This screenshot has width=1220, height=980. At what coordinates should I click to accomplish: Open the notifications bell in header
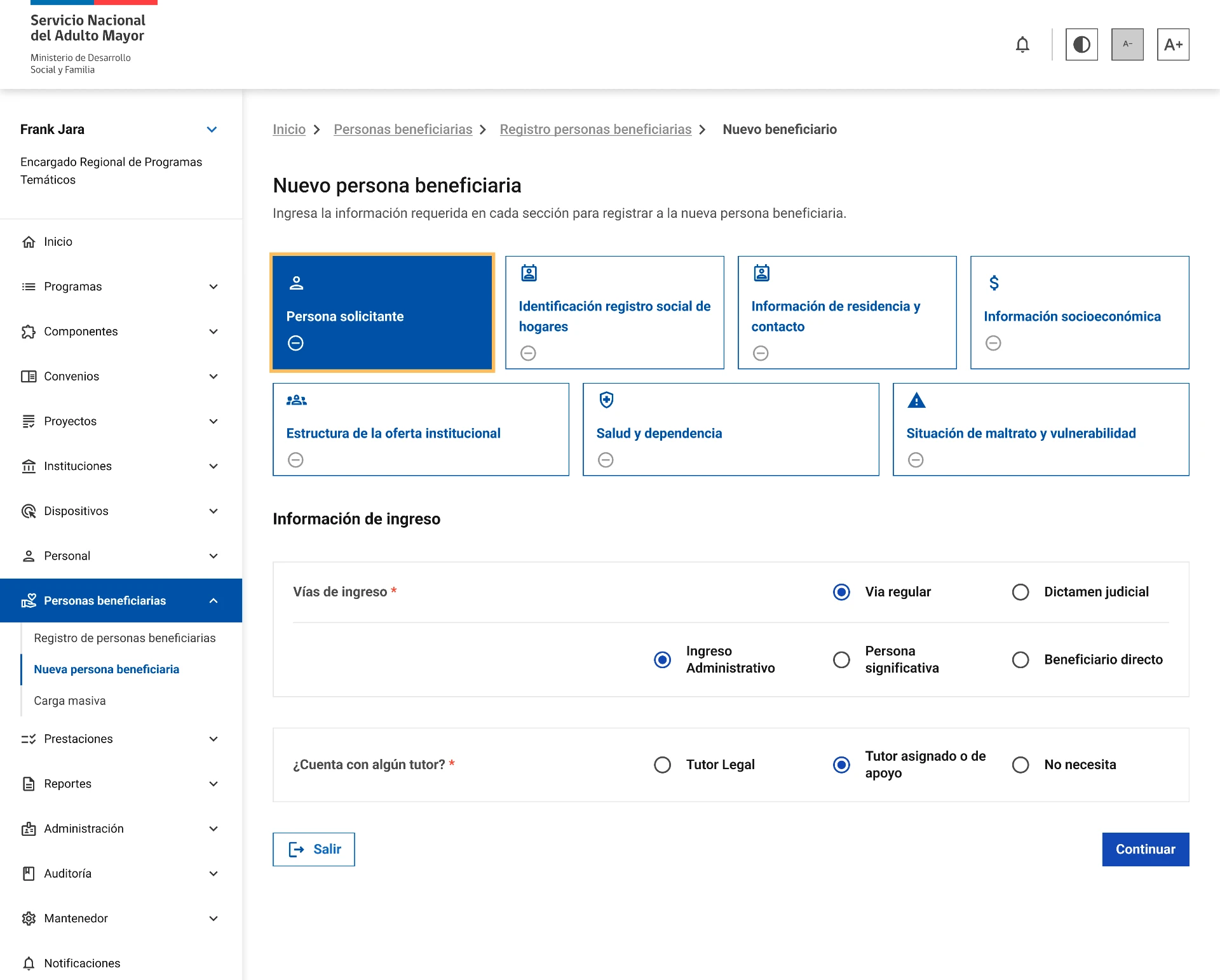(x=1022, y=44)
